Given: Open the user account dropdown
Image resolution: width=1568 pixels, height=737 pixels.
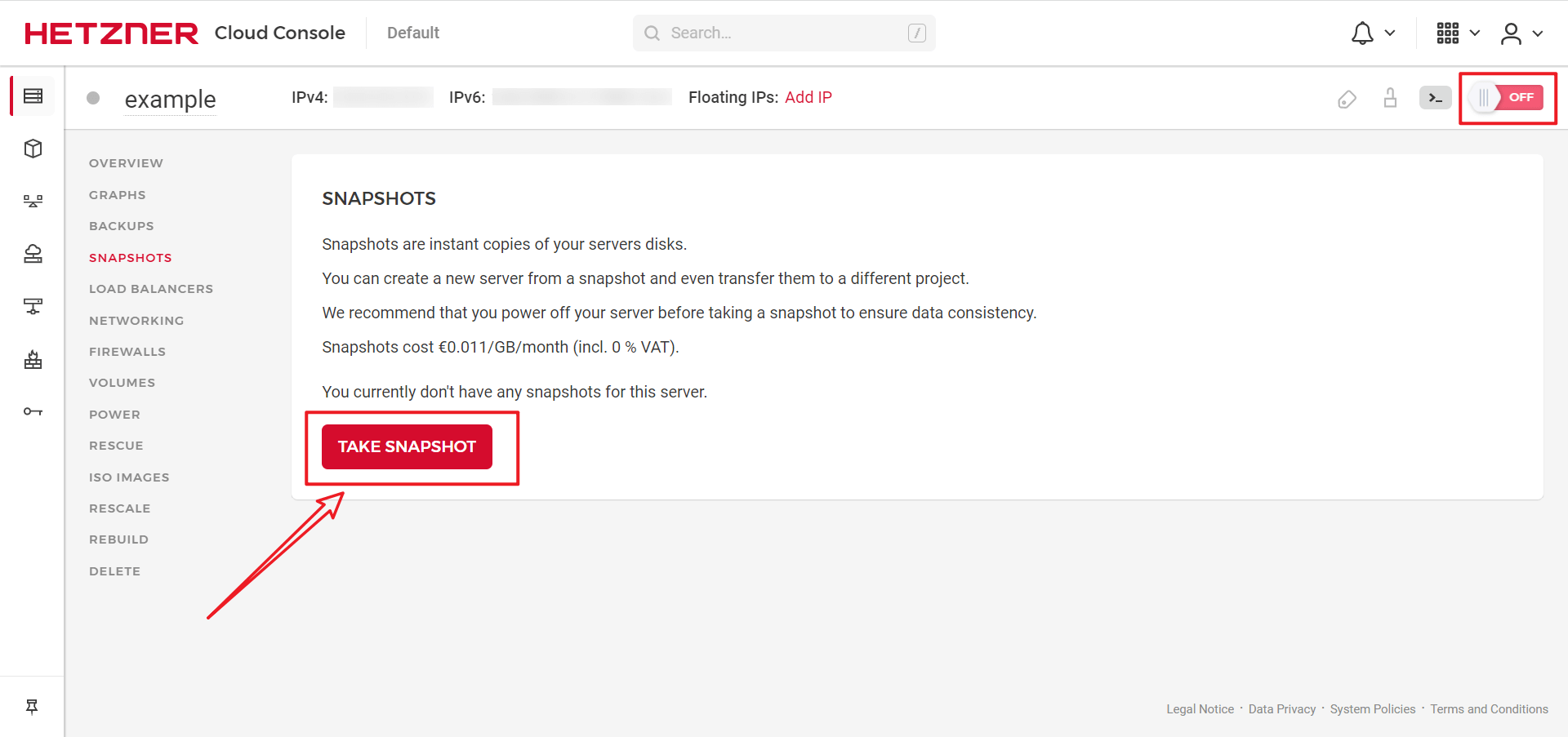Looking at the screenshot, I should coord(1521,33).
